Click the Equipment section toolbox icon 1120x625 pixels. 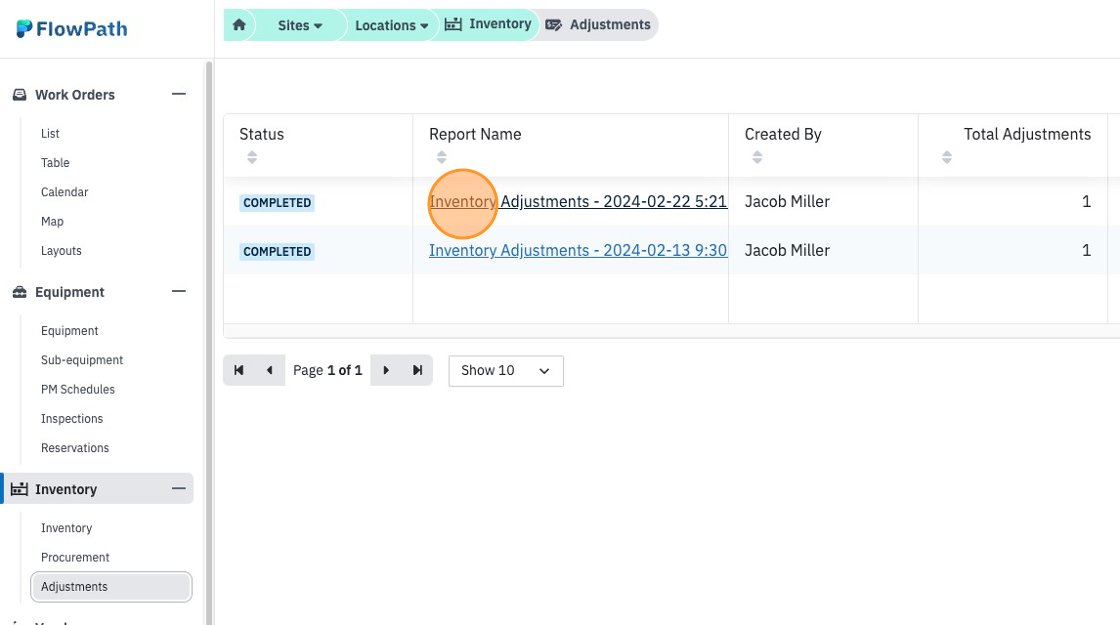click(20, 291)
